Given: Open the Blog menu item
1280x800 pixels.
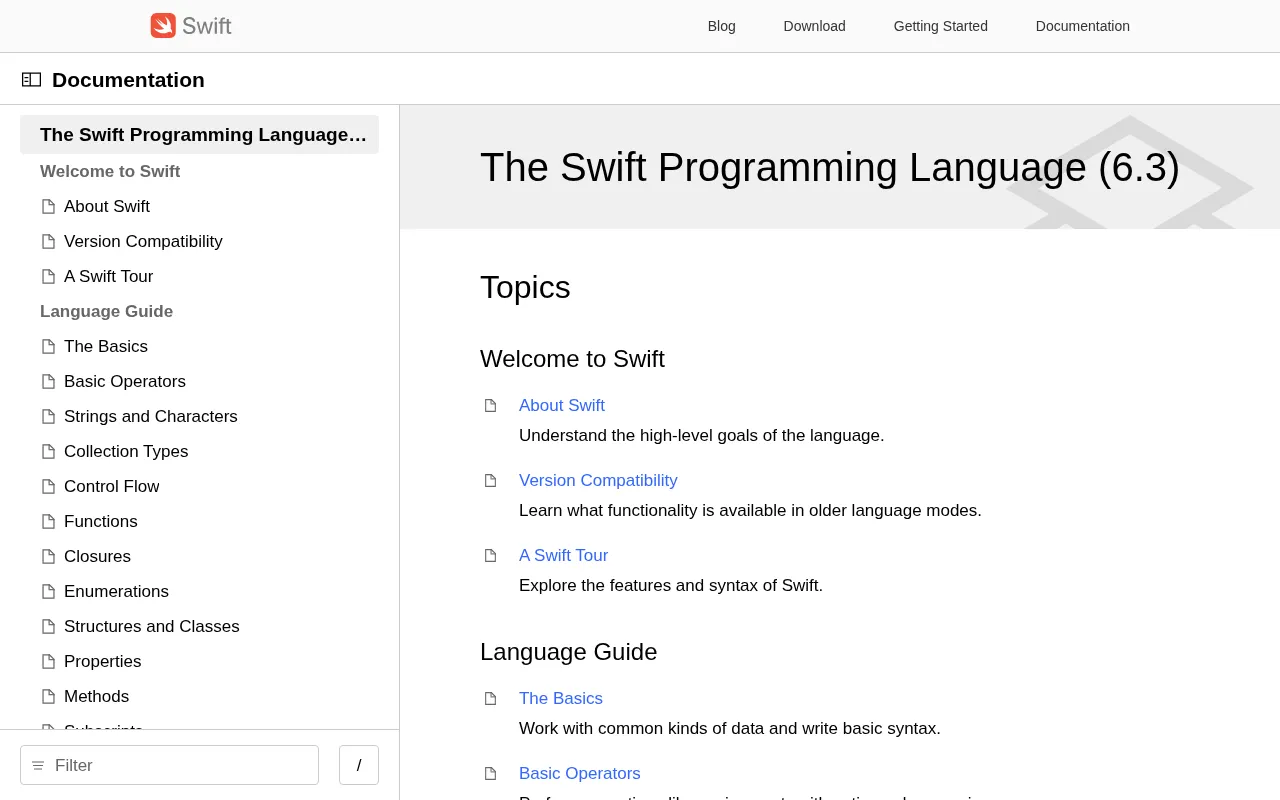Looking at the screenshot, I should click(x=722, y=26).
